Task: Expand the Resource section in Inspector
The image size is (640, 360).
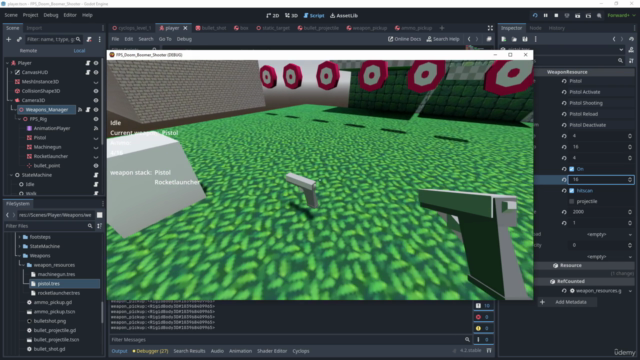Action: click(567, 265)
